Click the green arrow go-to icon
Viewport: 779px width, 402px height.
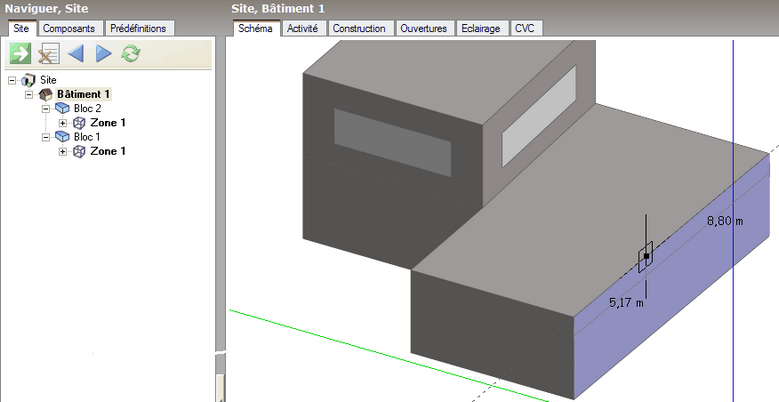[20, 54]
